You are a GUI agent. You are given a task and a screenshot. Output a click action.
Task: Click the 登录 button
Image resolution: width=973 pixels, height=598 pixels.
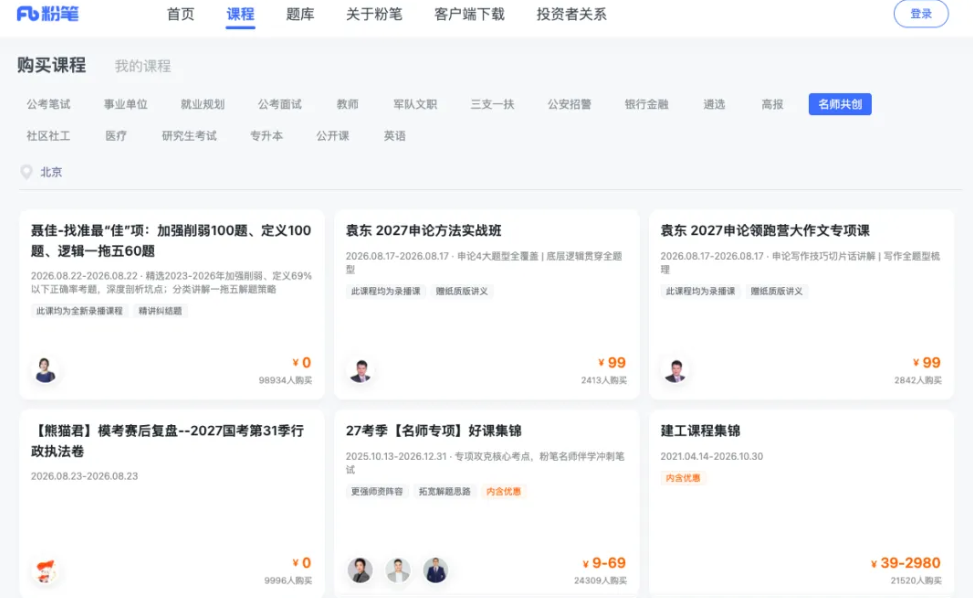coord(921,14)
